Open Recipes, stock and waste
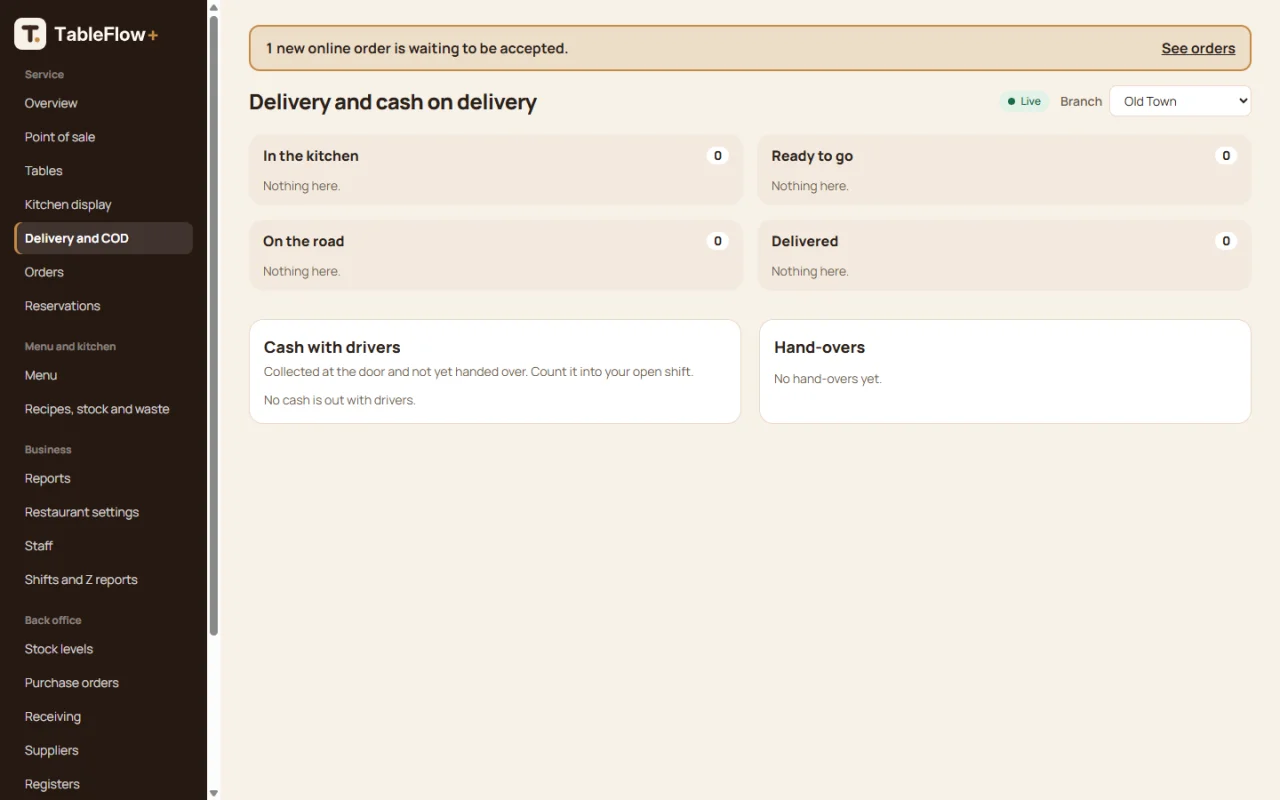1280x800 pixels. click(x=103, y=409)
